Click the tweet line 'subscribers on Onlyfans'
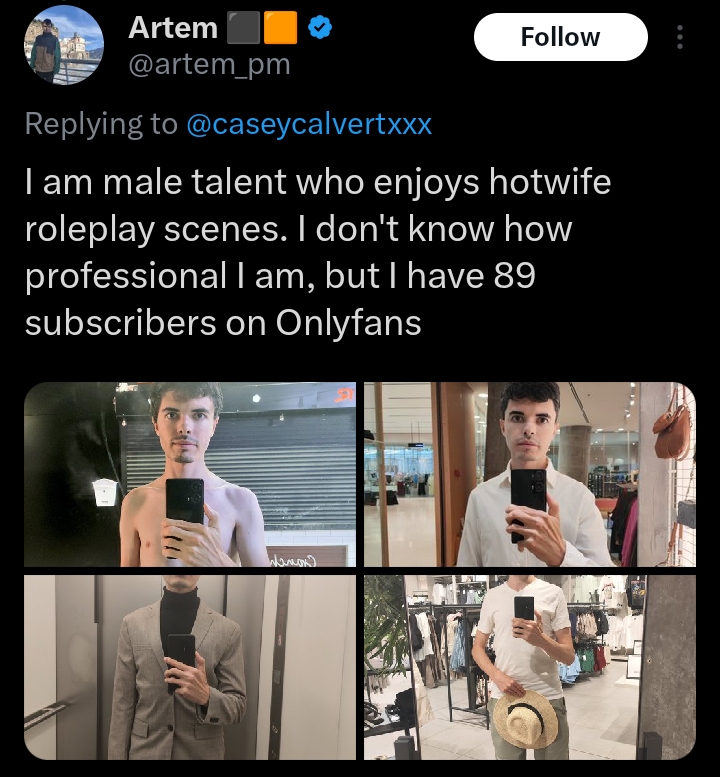The height and width of the screenshot is (777, 720). tap(223, 323)
